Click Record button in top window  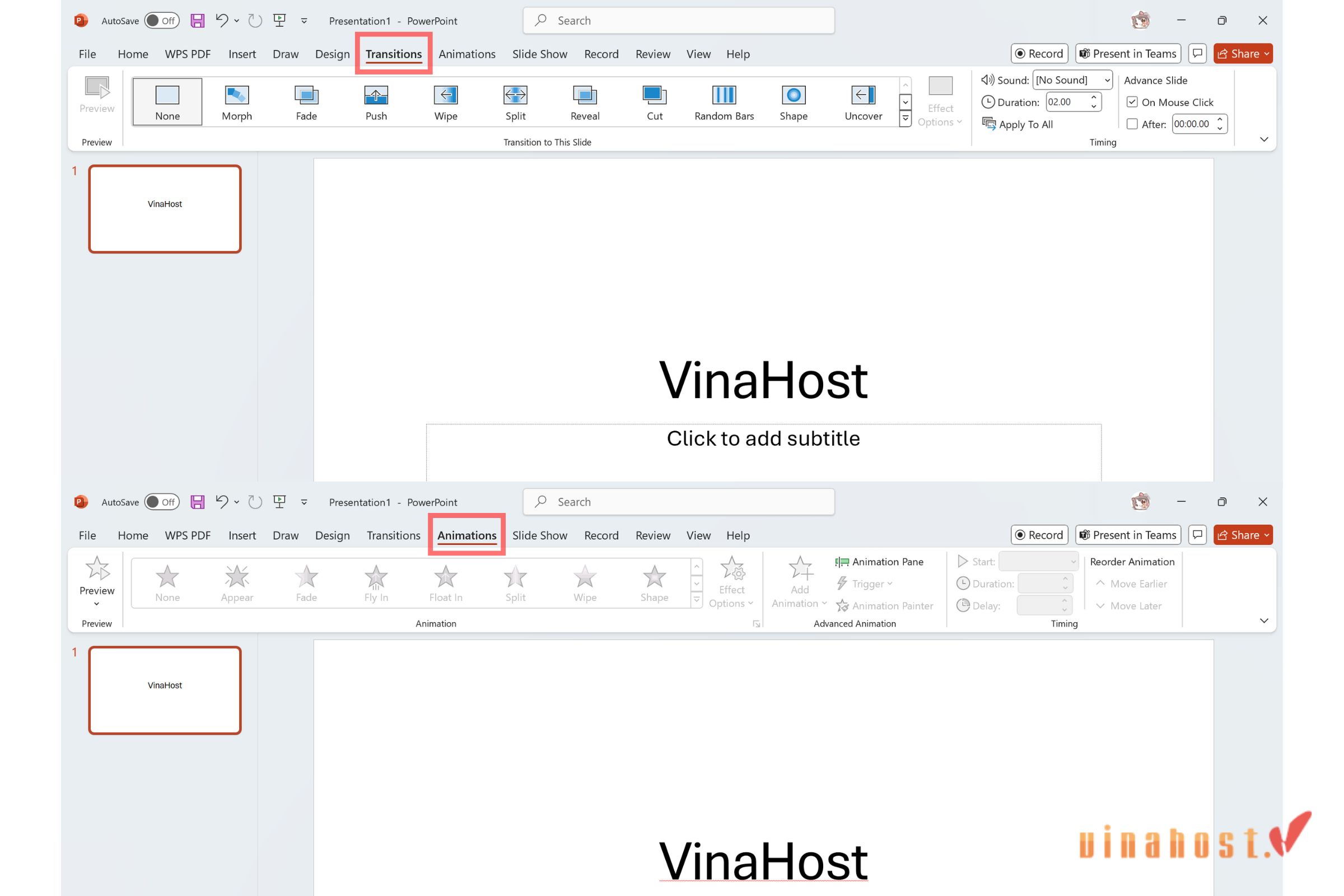tap(1039, 54)
